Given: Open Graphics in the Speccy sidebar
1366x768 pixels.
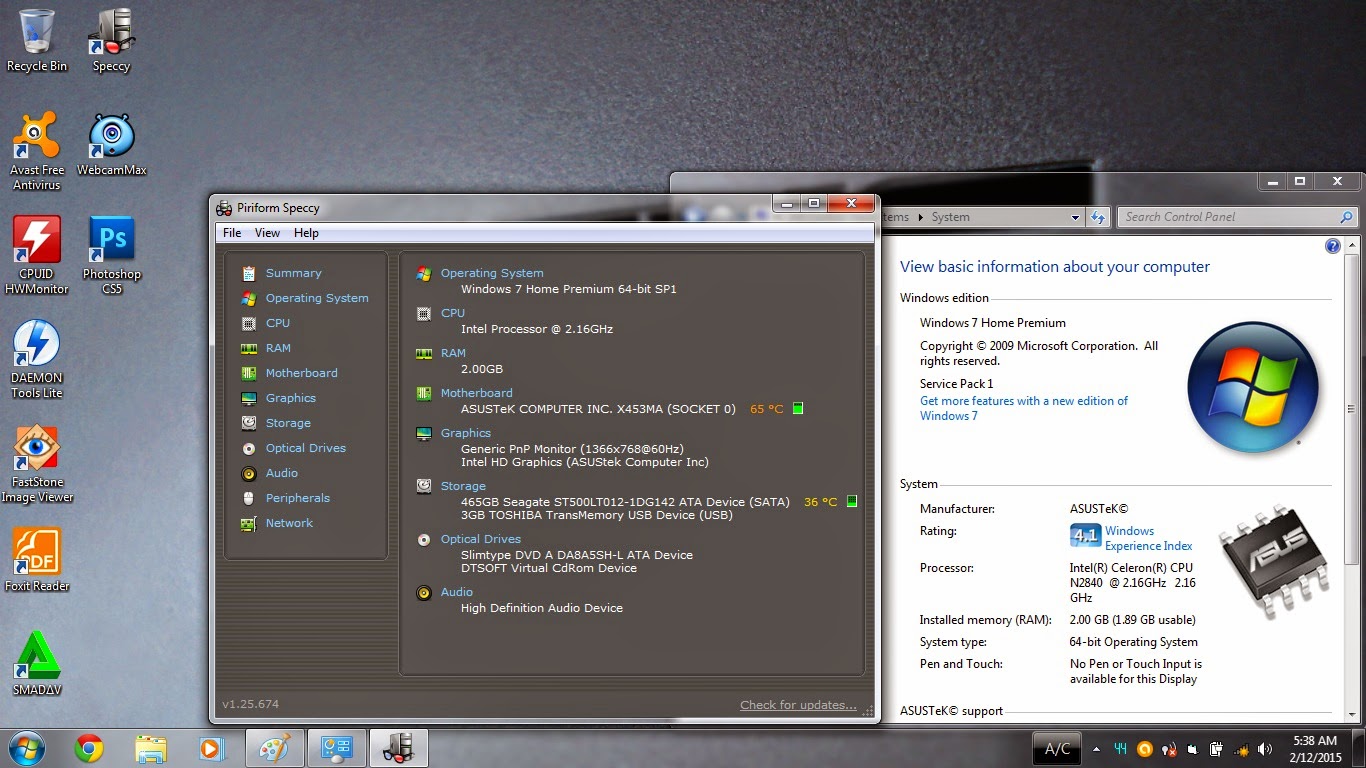Looking at the screenshot, I should (291, 398).
